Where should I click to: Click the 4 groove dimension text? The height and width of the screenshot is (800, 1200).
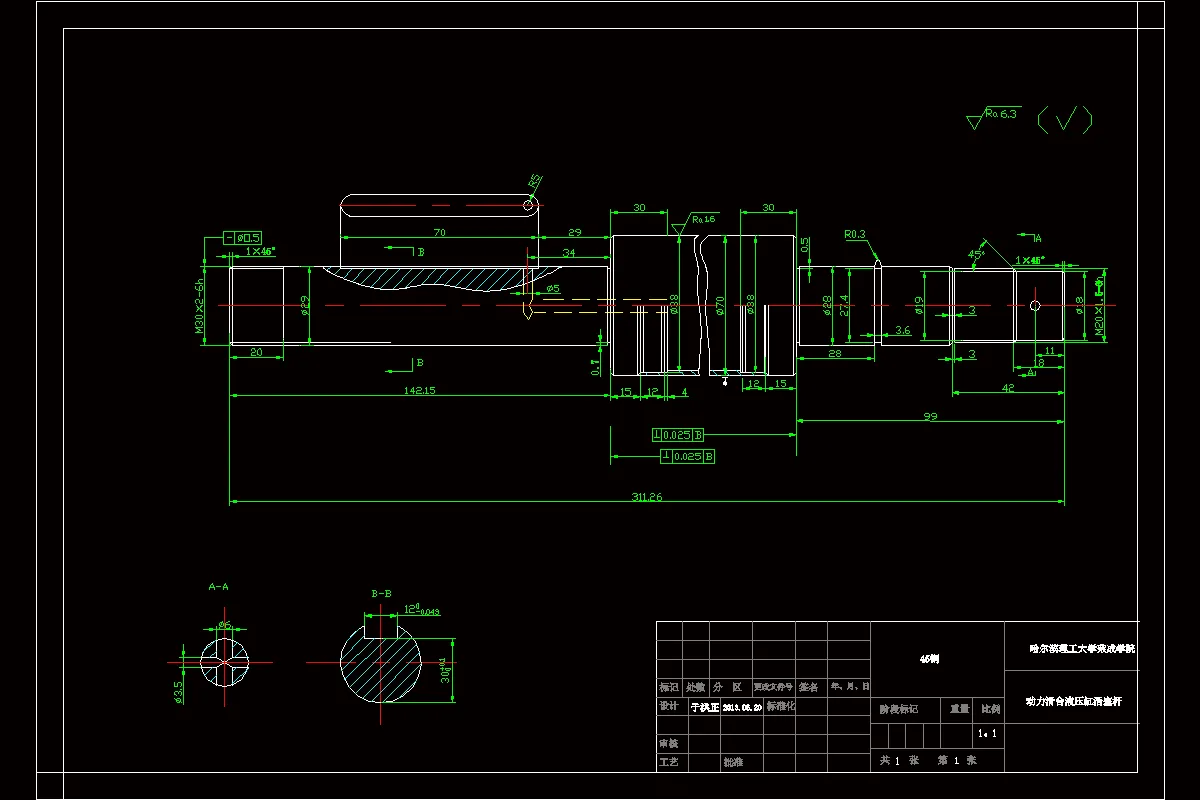[x=684, y=391]
